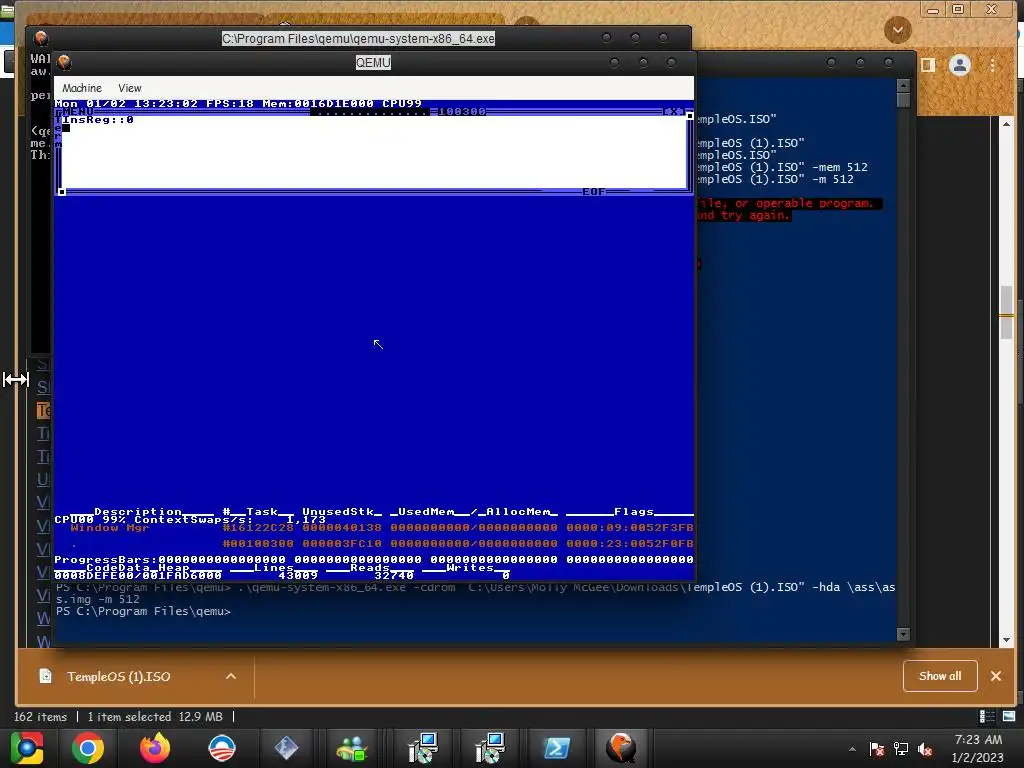Viewport: 1024px width, 768px height.
Task: Click the browser page scrollbar up arrow
Action: click(1006, 124)
